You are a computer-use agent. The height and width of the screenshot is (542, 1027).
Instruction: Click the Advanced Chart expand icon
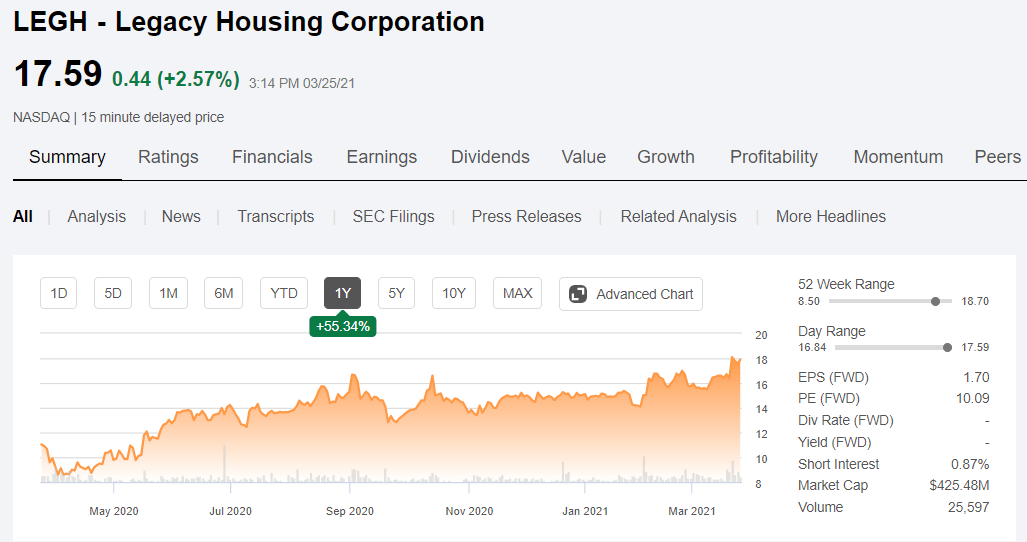tap(578, 294)
